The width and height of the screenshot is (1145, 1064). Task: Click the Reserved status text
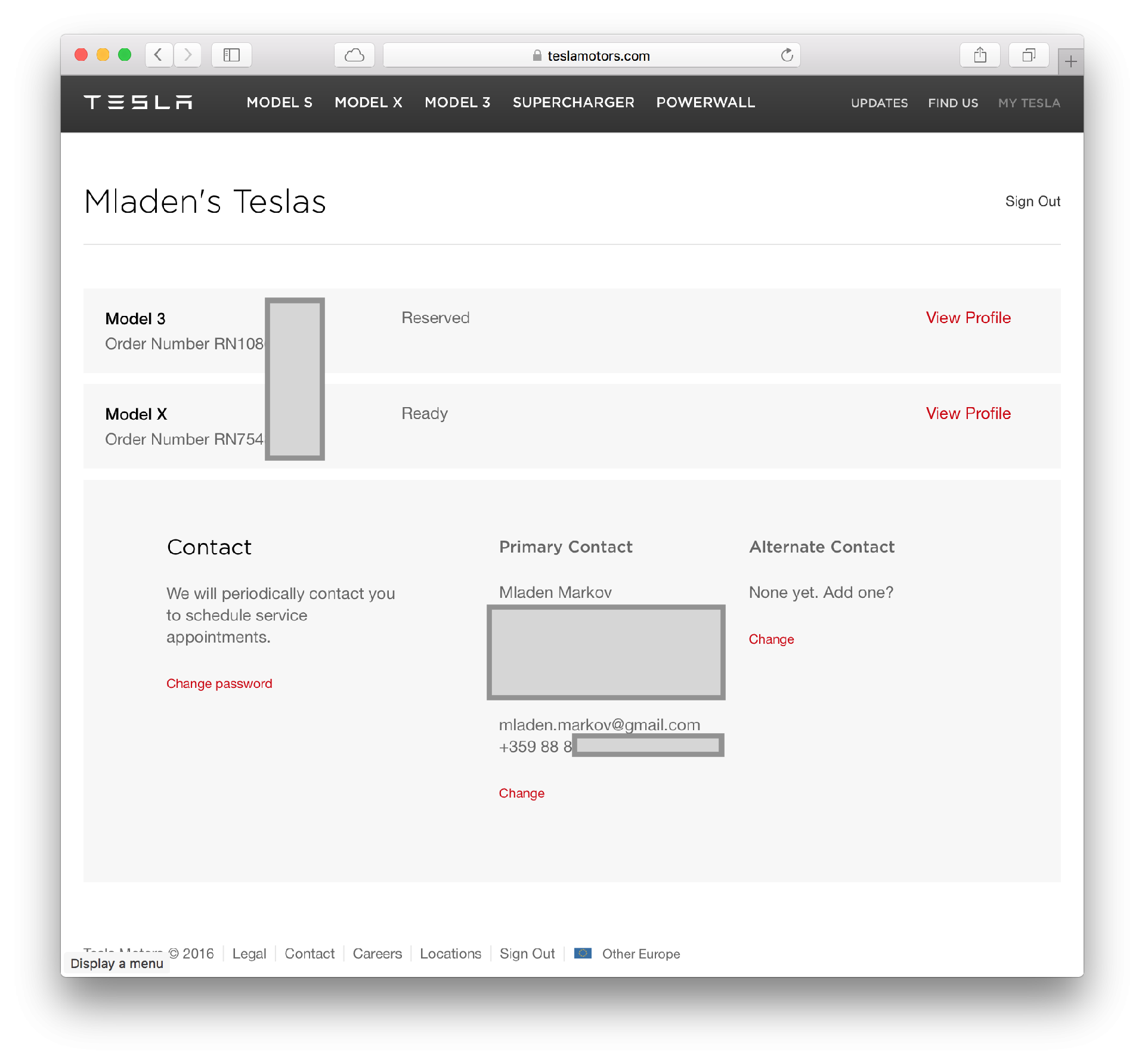tap(435, 318)
